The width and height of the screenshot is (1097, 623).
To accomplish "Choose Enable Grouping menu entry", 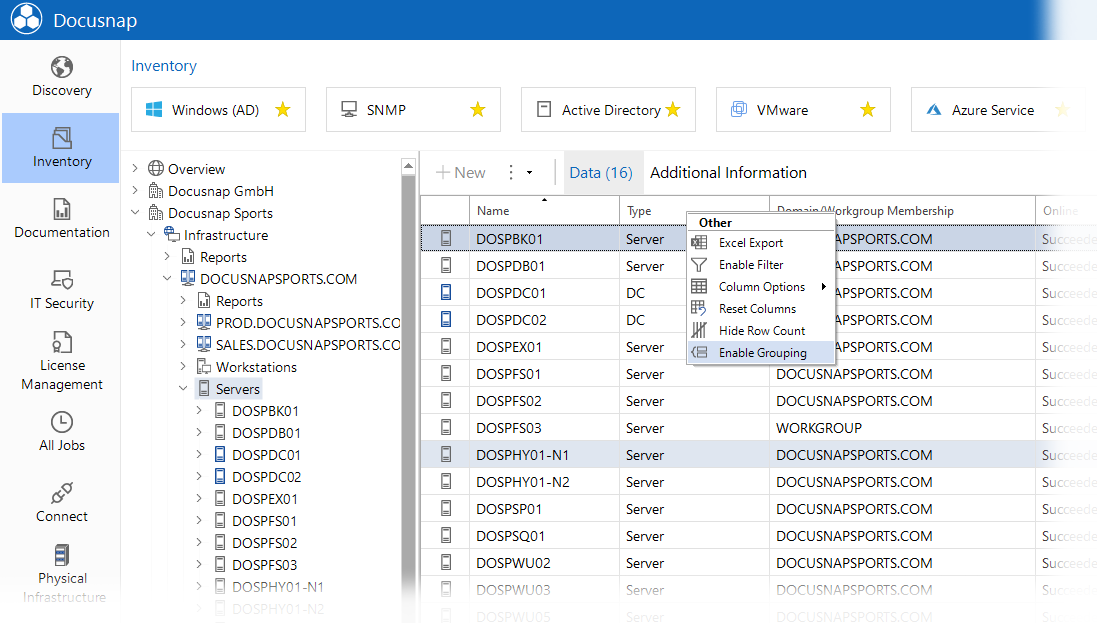I will point(761,353).
